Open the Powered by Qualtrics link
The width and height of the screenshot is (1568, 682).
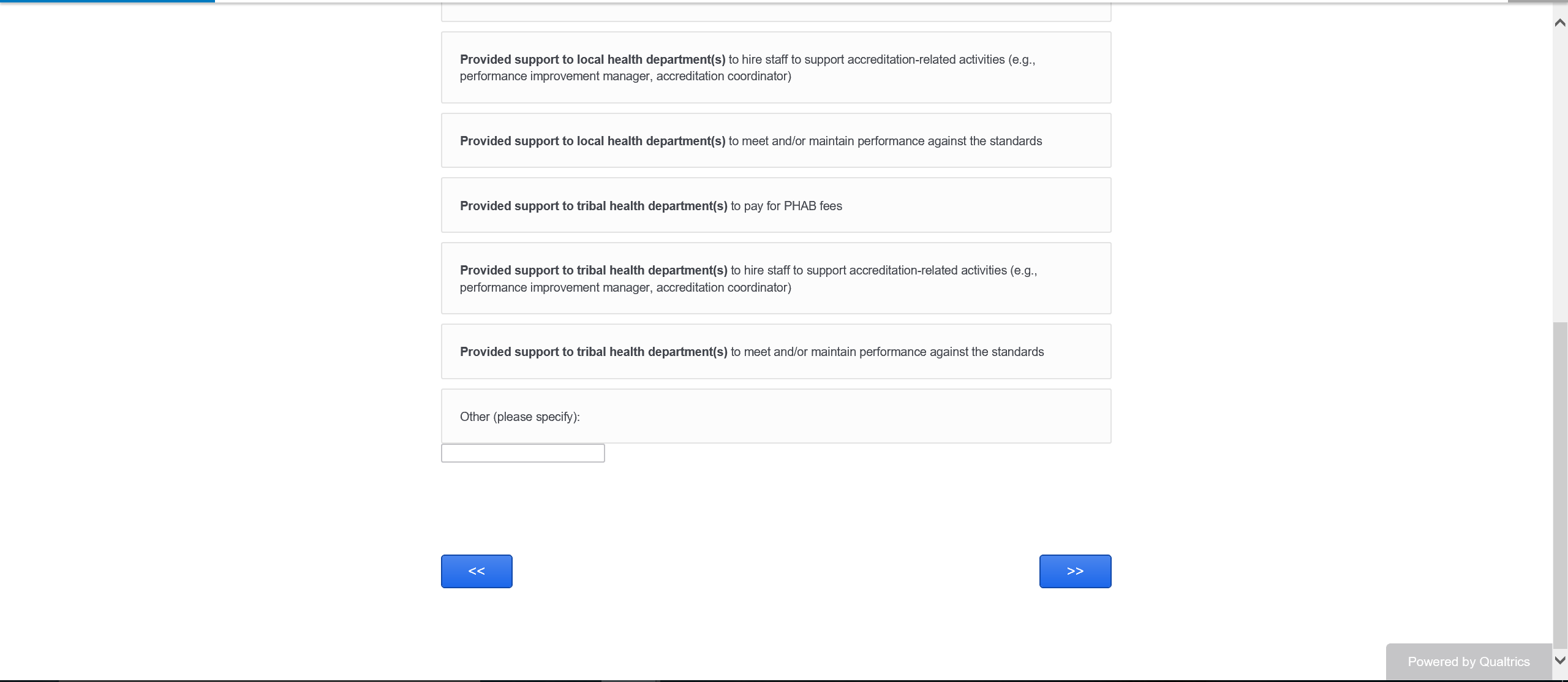[1468, 662]
